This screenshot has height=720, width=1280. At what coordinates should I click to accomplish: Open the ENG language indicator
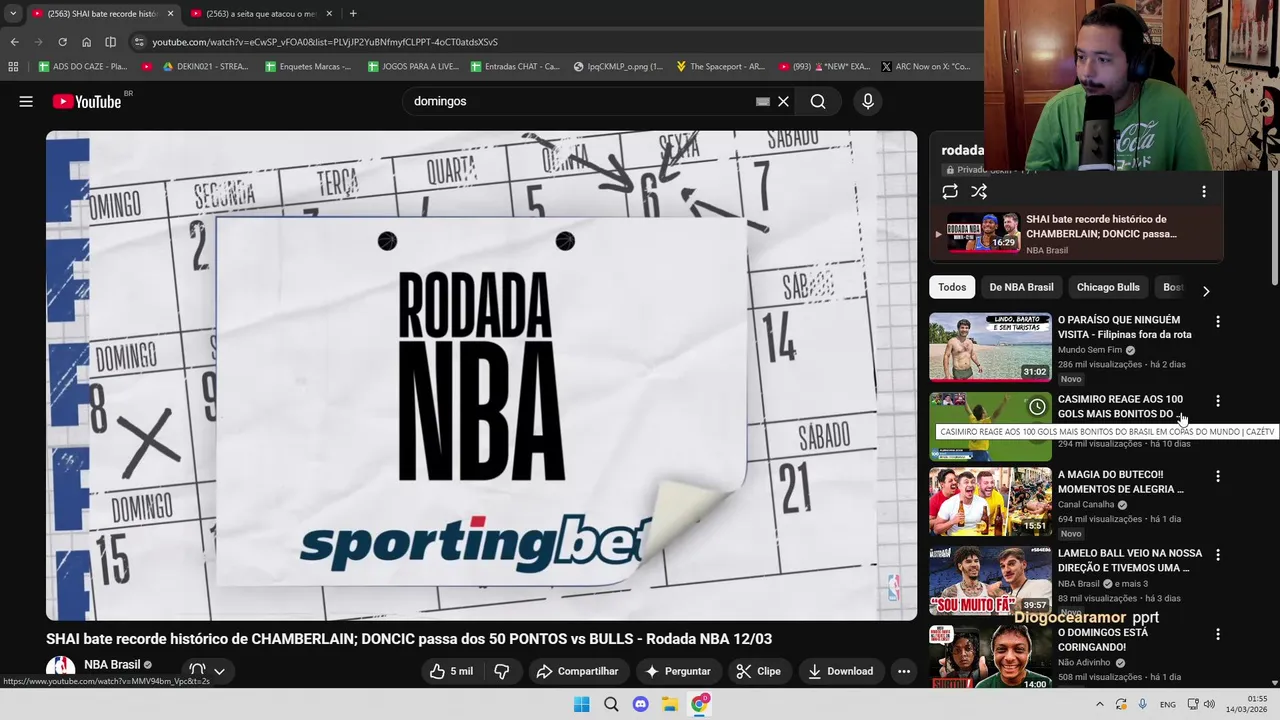1168,704
